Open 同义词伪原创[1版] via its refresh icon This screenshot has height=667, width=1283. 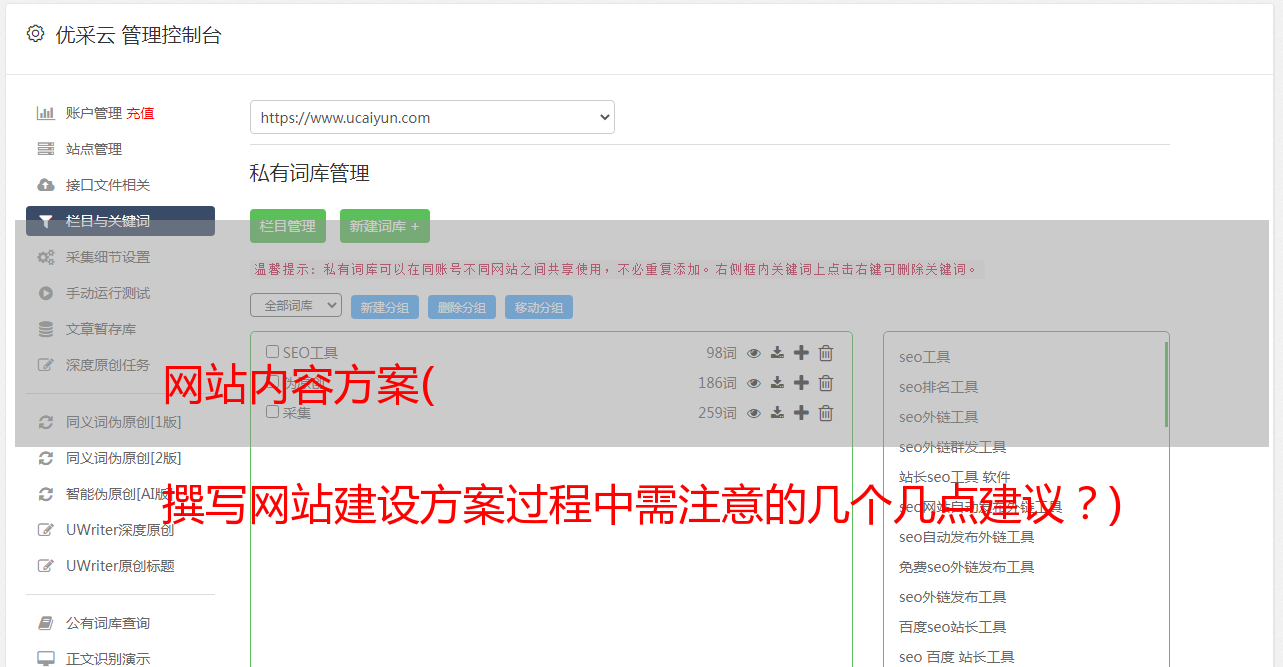pos(45,422)
